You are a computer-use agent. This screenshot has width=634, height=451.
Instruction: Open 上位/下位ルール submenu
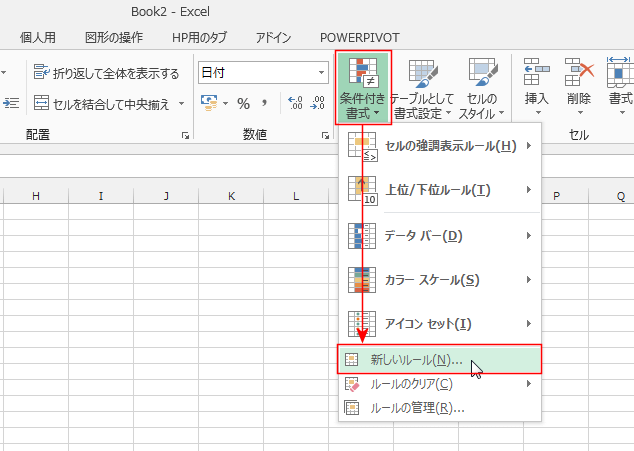point(440,190)
